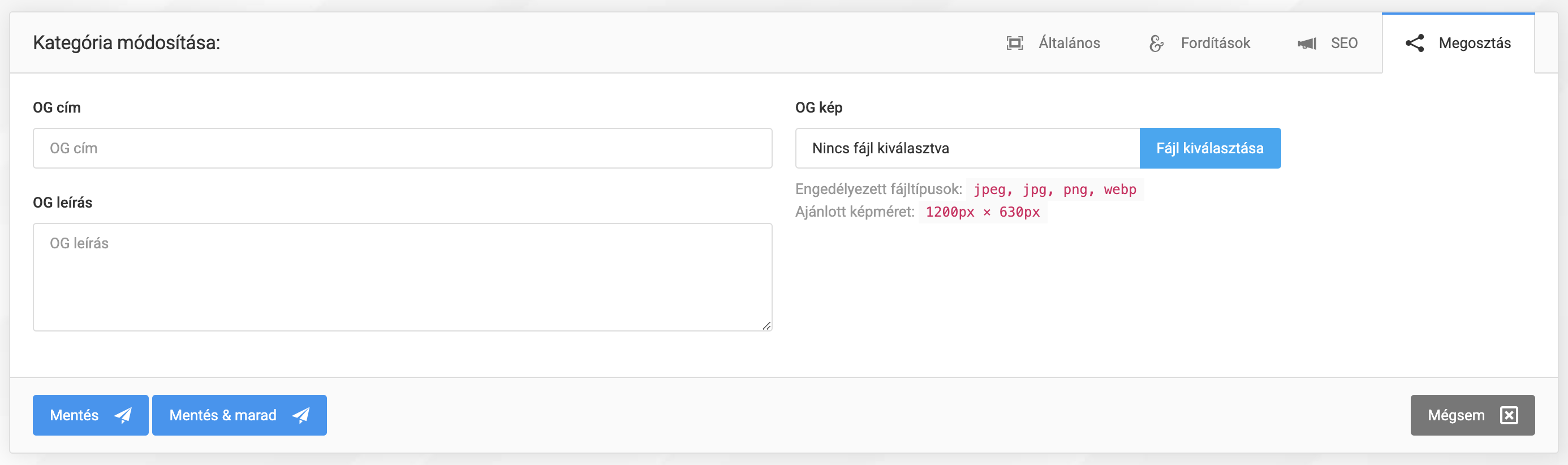Click the X box icon on Mégsem
This screenshot has height=465, width=1568.
tap(1509, 415)
